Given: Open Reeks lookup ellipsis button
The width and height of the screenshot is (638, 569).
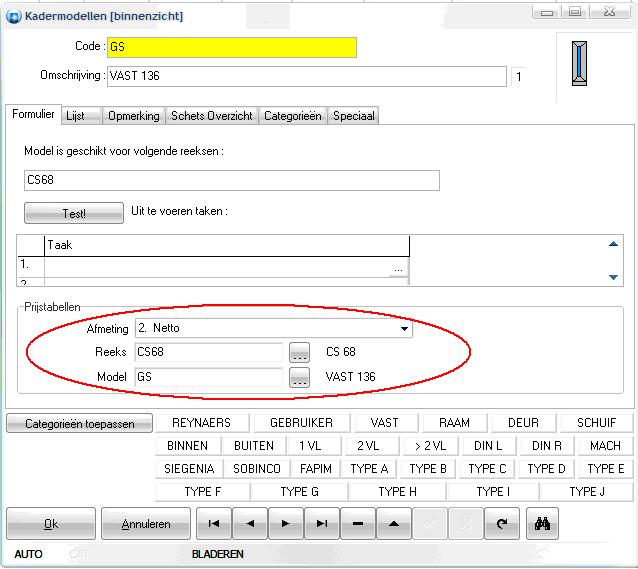Looking at the screenshot, I should [x=299, y=352].
